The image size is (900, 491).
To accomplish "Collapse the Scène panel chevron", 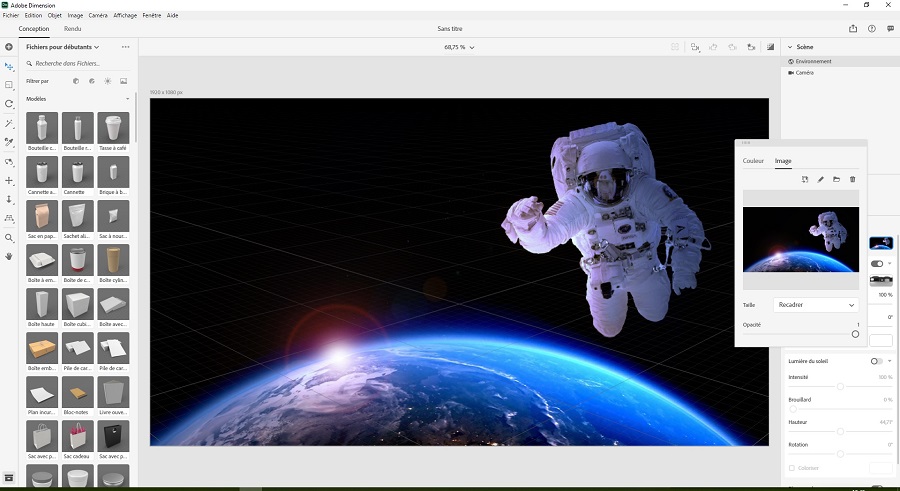I will click(790, 47).
